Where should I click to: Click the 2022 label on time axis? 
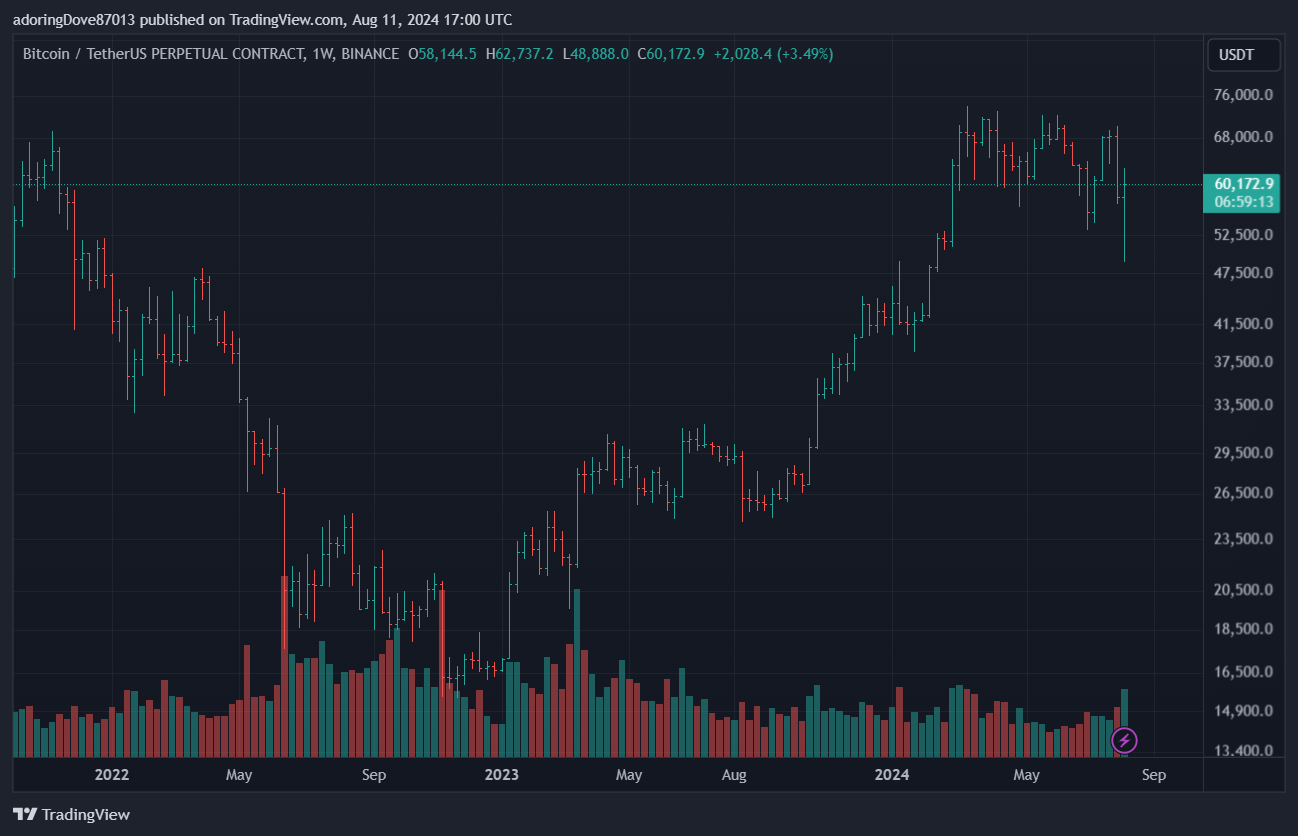click(x=110, y=774)
